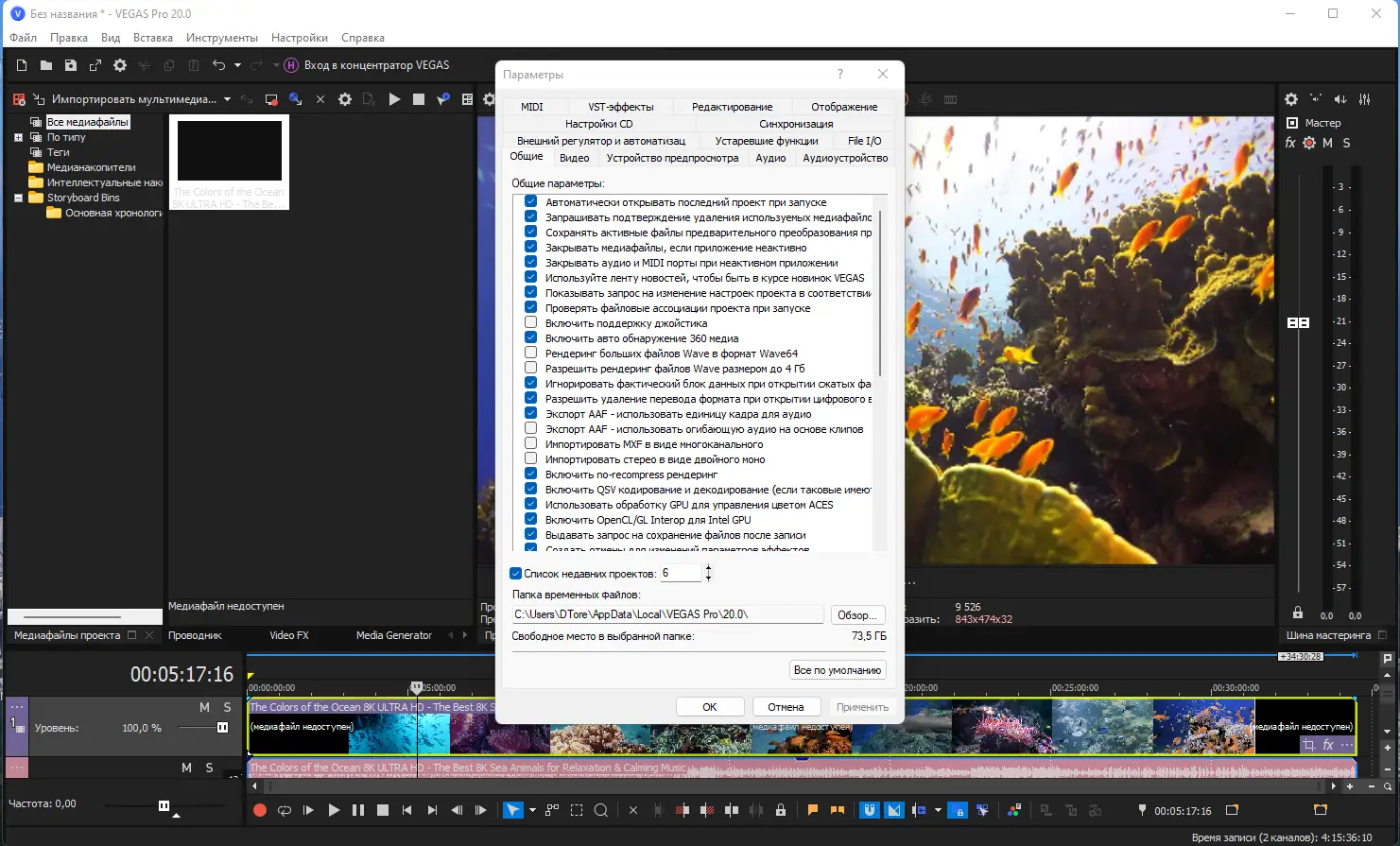Open the 'Инструменты' menu
Screen dimensions: 1400x846
tap(222, 38)
